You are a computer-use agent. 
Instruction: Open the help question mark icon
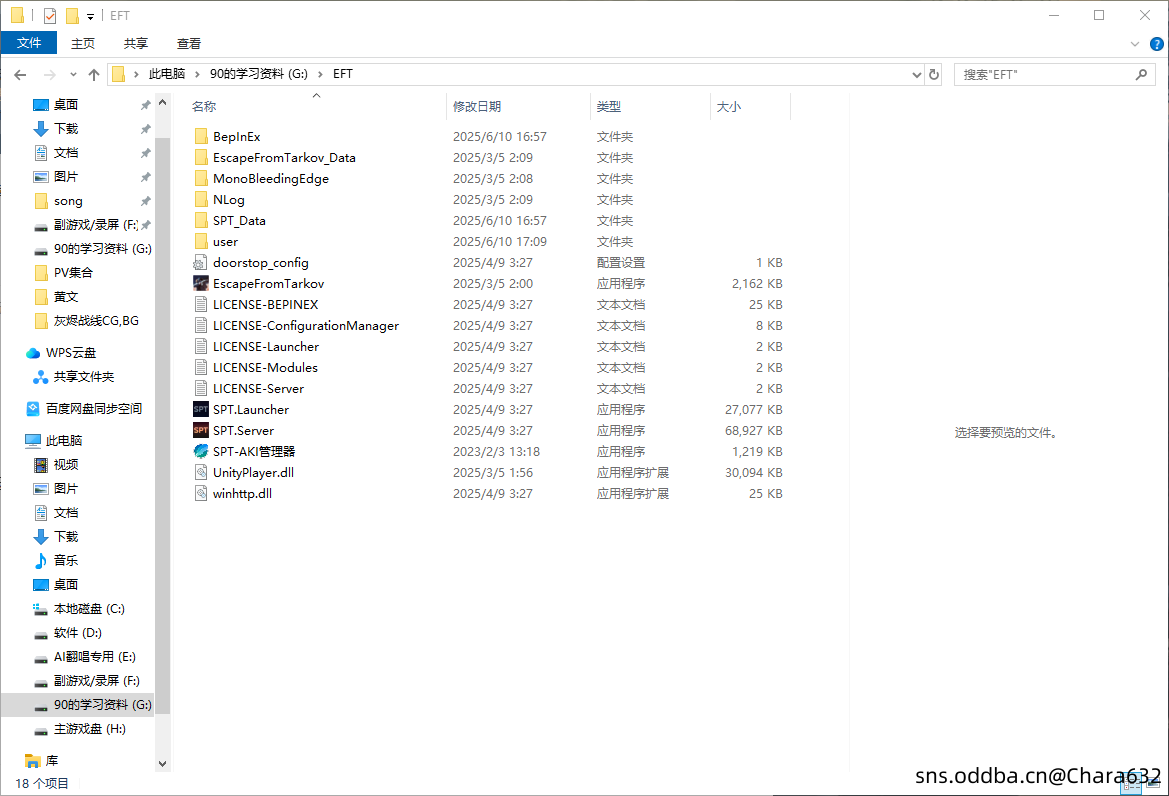coord(1156,44)
